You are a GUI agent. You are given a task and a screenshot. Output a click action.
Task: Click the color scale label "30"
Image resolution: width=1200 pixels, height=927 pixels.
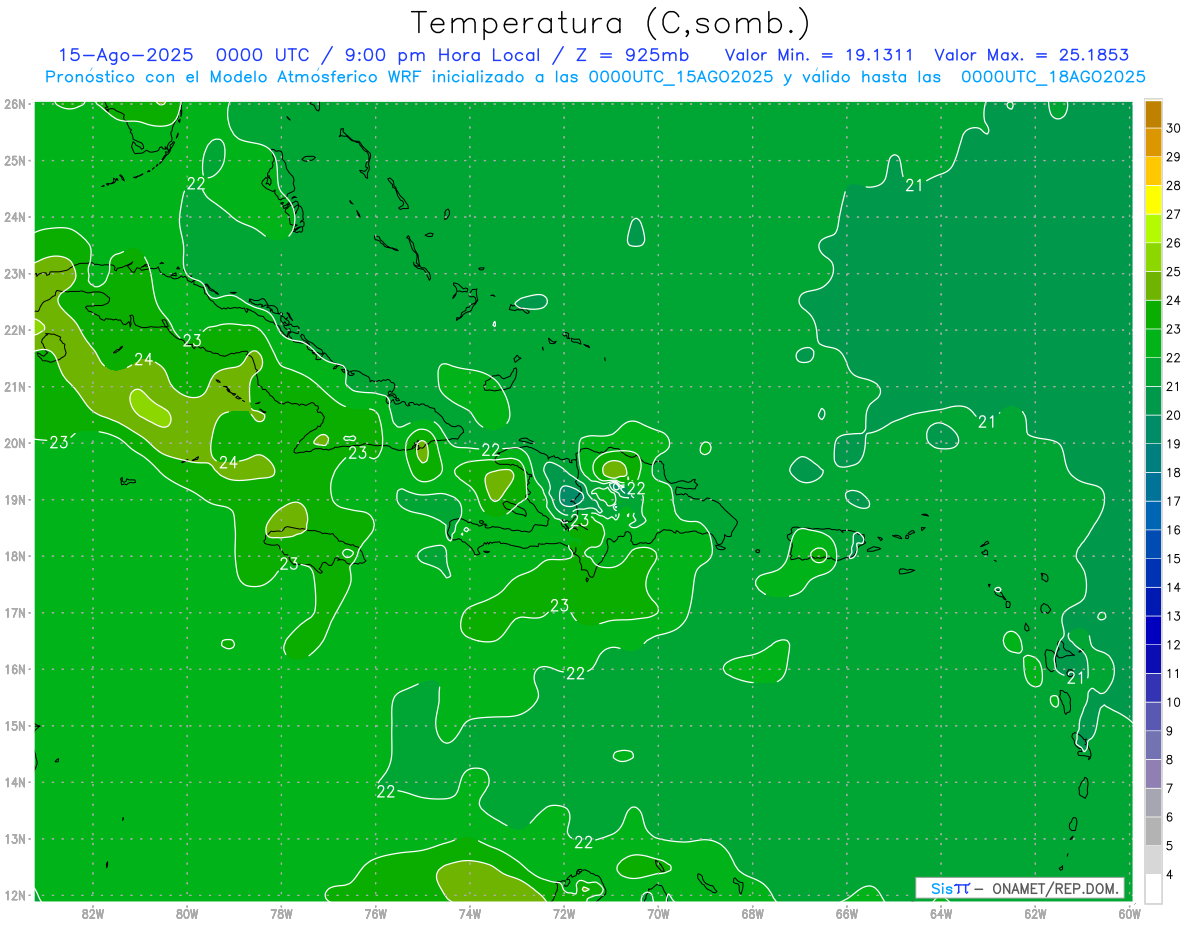[1174, 128]
